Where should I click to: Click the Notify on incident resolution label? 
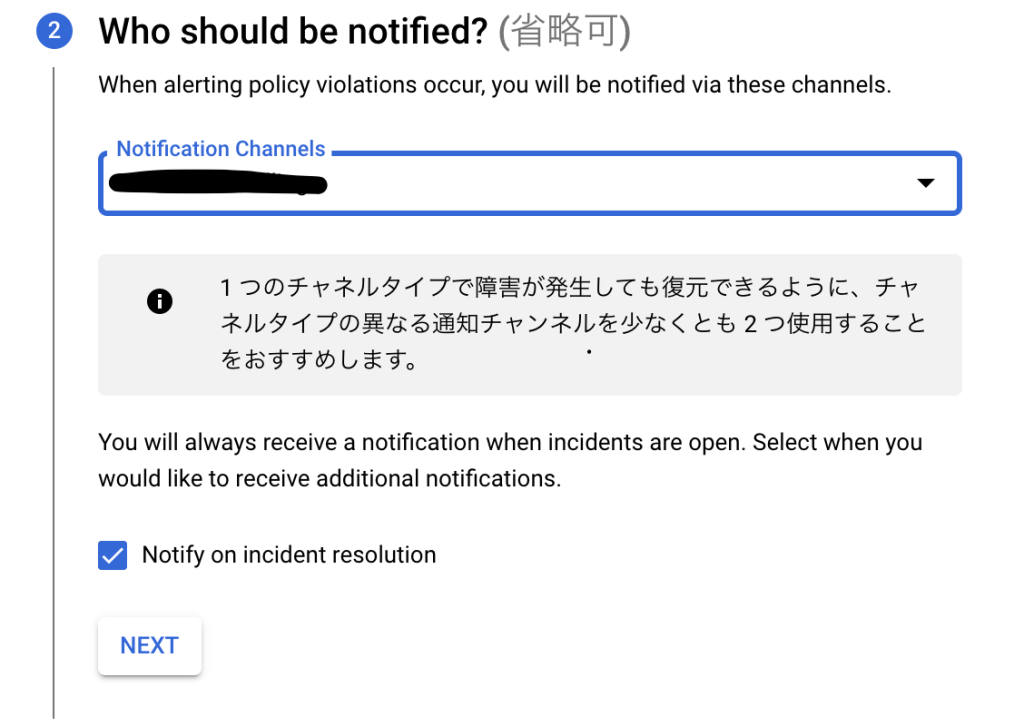[x=289, y=555]
